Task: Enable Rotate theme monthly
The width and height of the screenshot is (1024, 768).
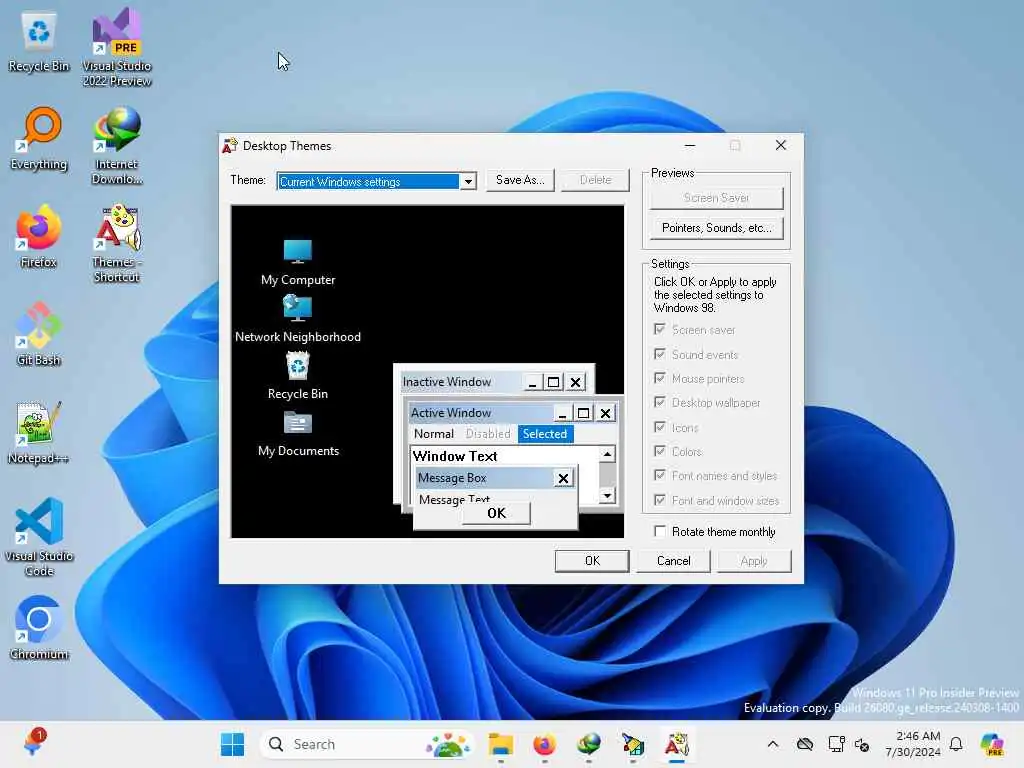Action: pyautogui.click(x=660, y=532)
